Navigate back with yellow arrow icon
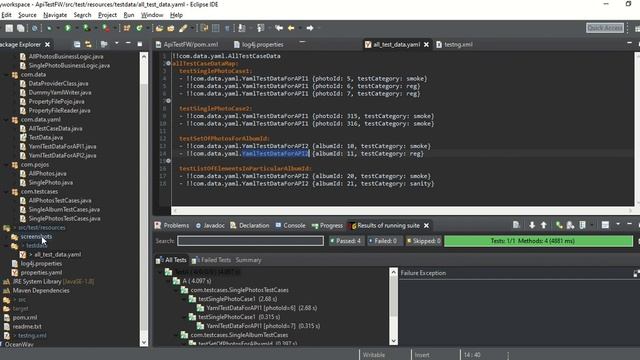Image resolution: width=640 pixels, height=360 pixels. point(291,28)
